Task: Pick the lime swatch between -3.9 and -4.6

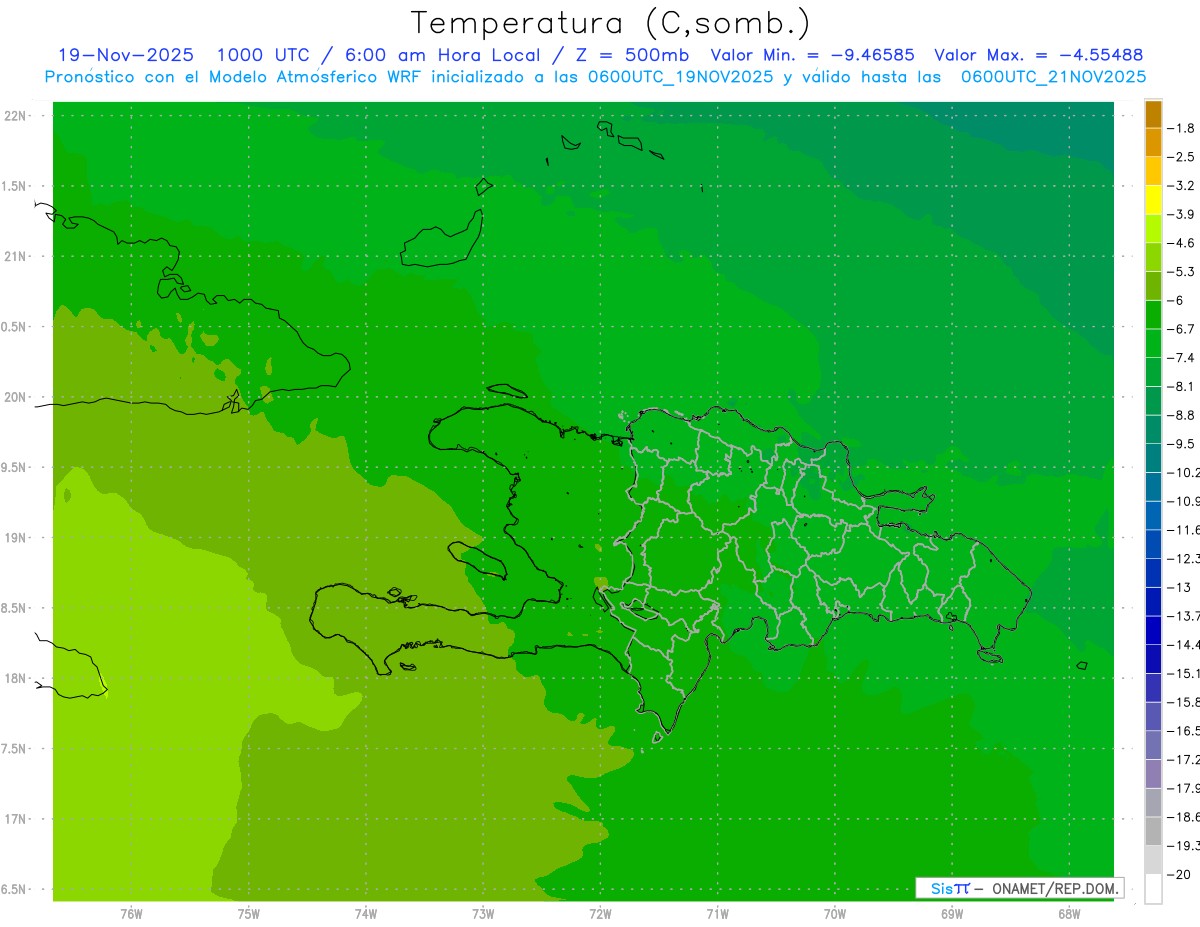Action: coord(1153,228)
